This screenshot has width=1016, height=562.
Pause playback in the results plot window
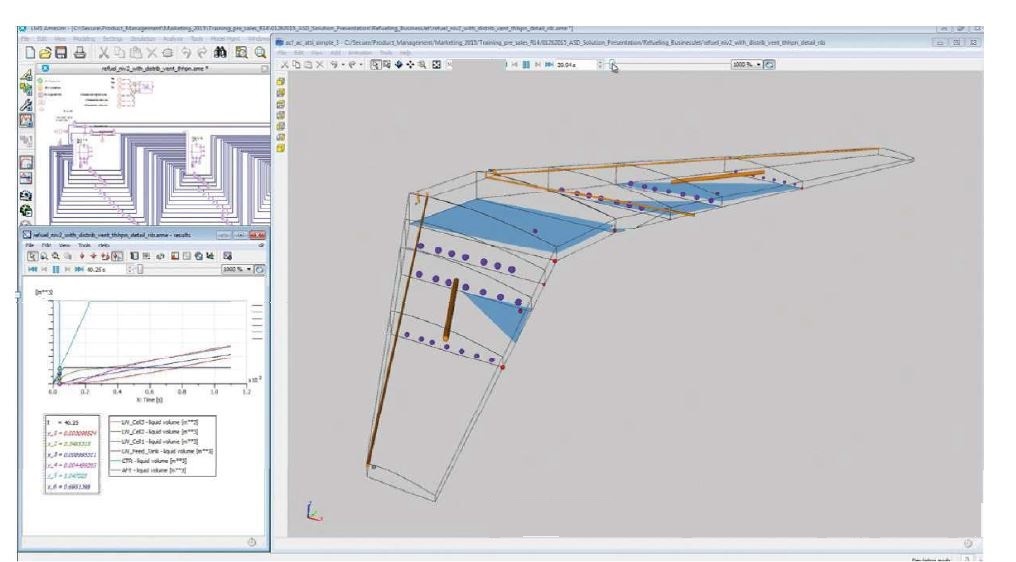[56, 269]
